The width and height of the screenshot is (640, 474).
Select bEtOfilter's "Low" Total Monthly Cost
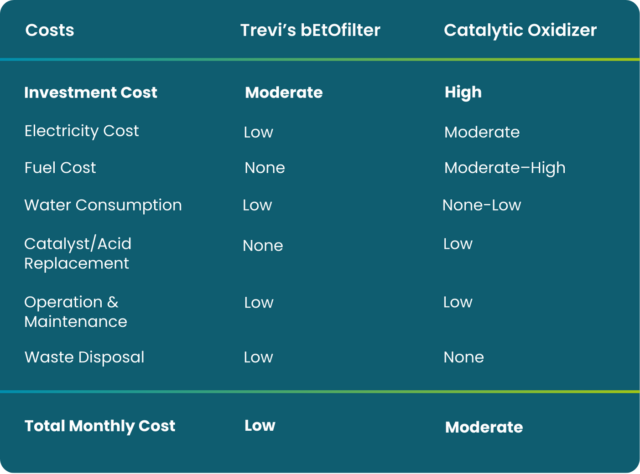click(260, 426)
